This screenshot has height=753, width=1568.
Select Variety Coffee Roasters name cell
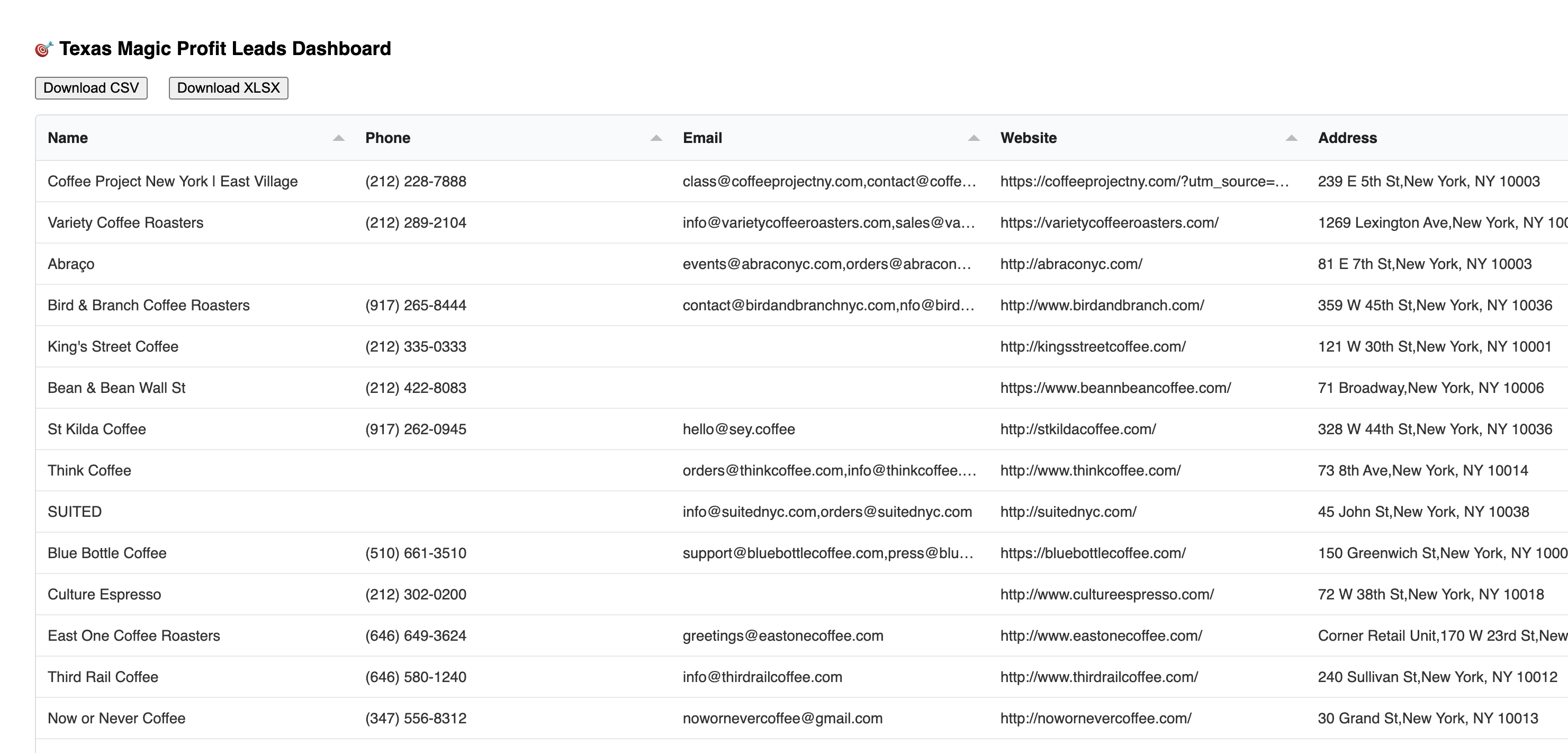(194, 223)
